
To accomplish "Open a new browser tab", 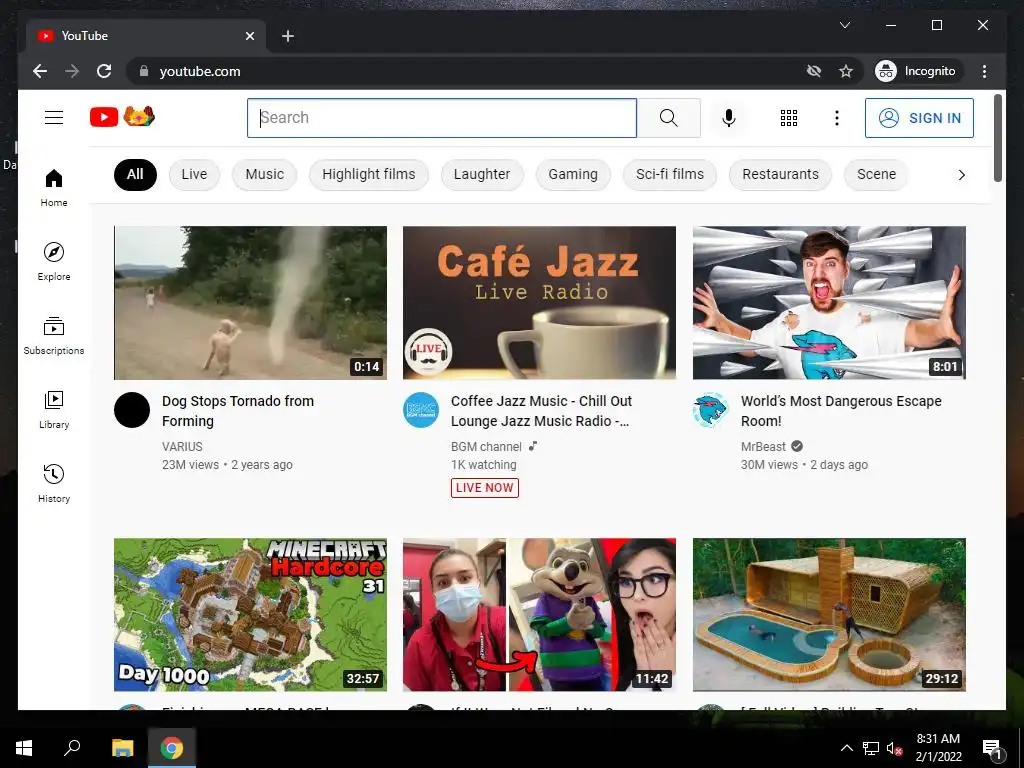I will pos(287,36).
